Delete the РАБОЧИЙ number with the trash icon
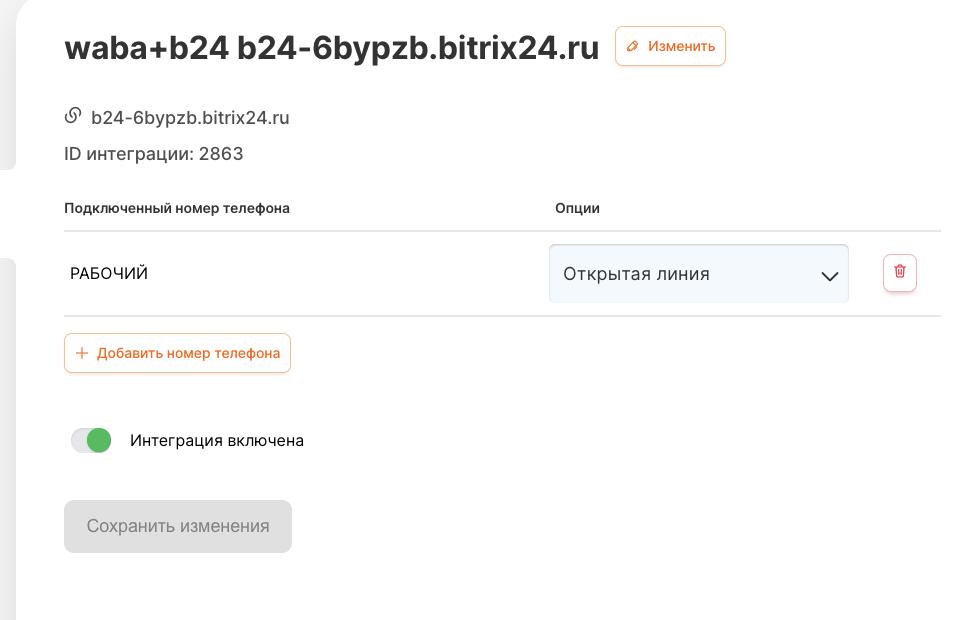The image size is (971, 620). (900, 272)
